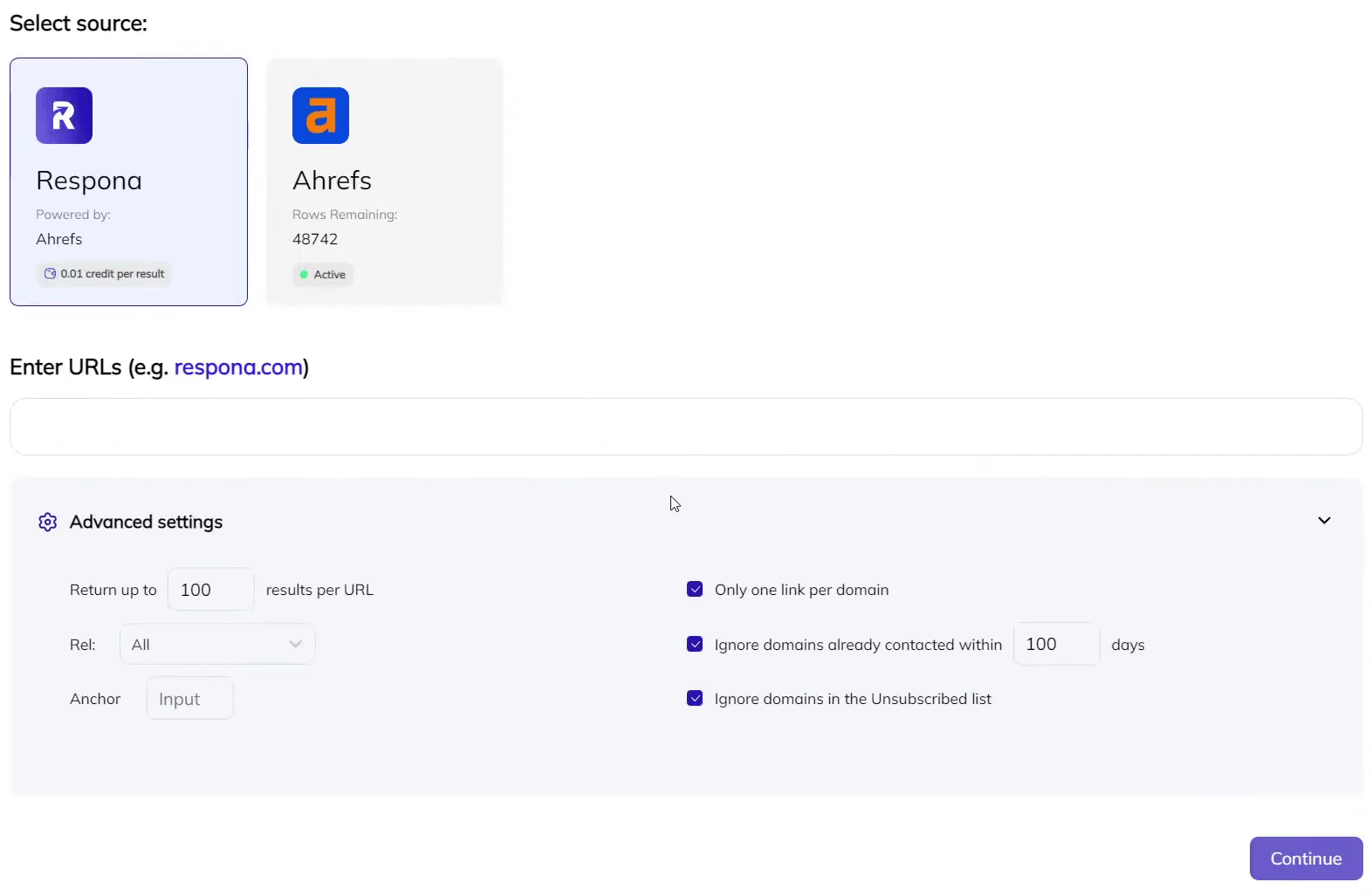The width and height of the screenshot is (1372, 896).
Task: Click the Anchor label
Action: tap(95, 699)
